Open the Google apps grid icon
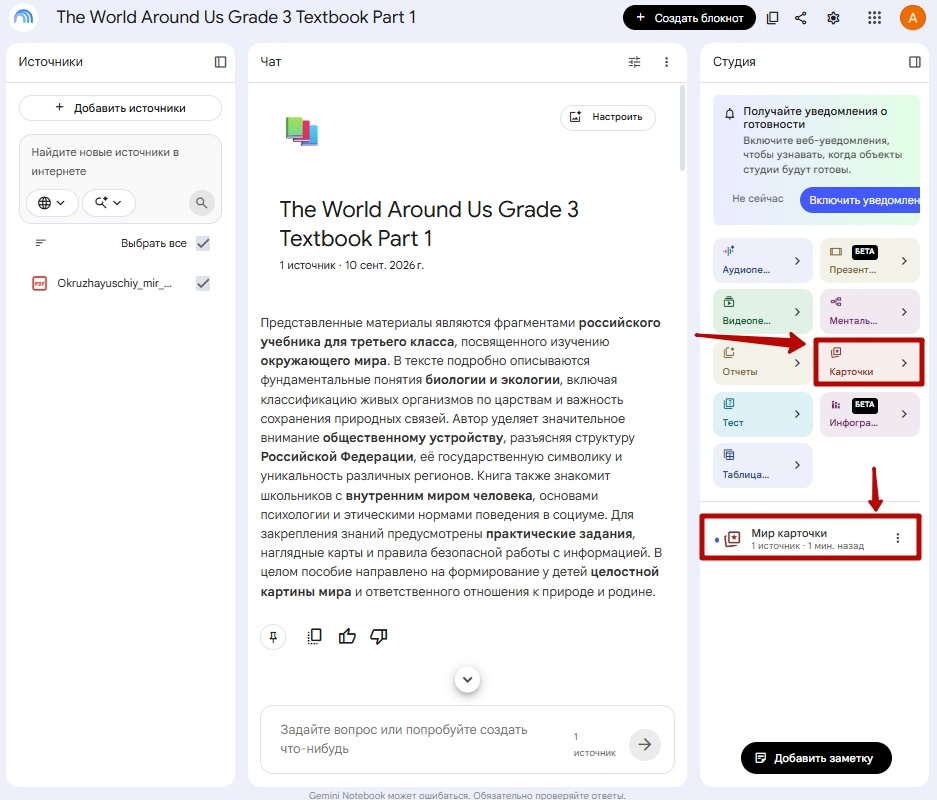Image resolution: width=937 pixels, height=800 pixels. (x=874, y=18)
